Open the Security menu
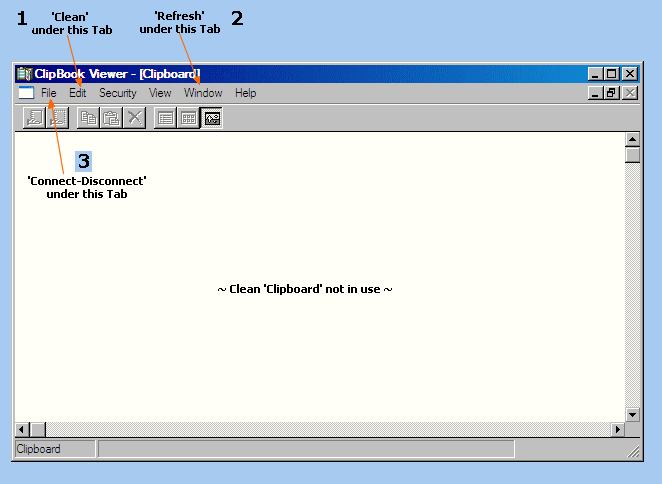 tap(118, 93)
